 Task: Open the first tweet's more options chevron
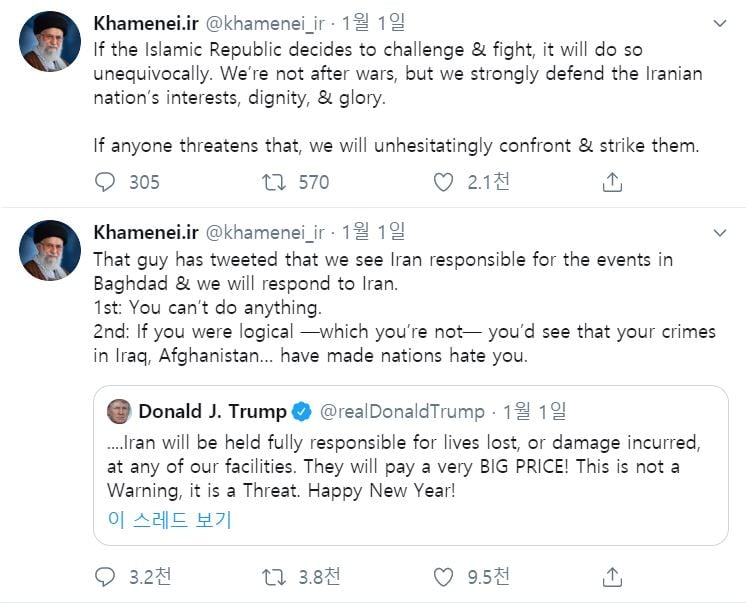pos(719,22)
